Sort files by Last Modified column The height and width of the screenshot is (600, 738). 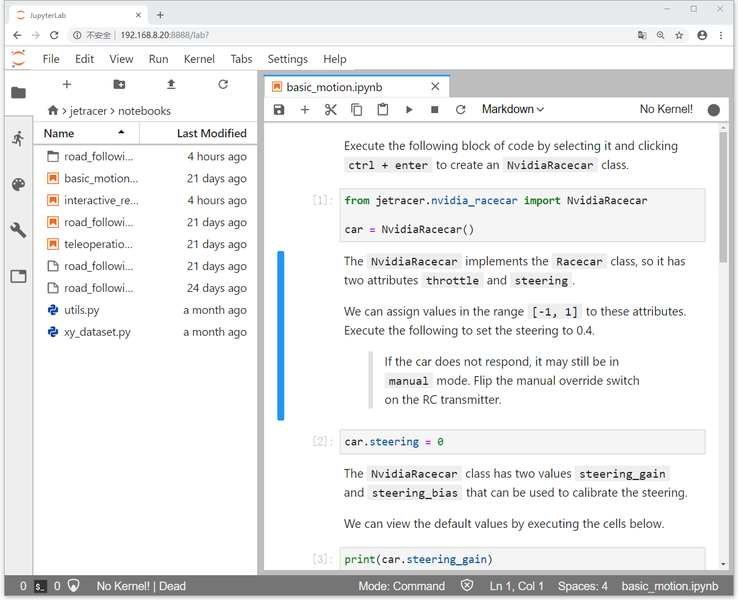tap(199, 133)
